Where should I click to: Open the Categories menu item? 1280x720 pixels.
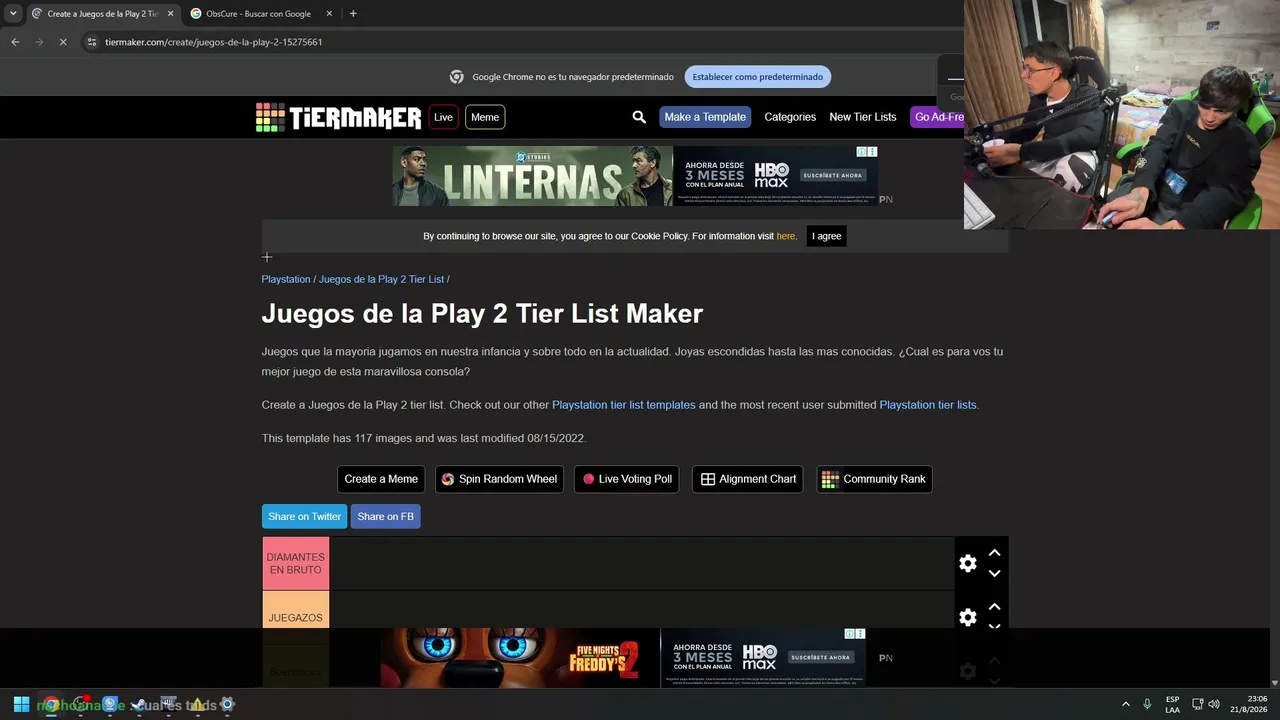pos(790,117)
